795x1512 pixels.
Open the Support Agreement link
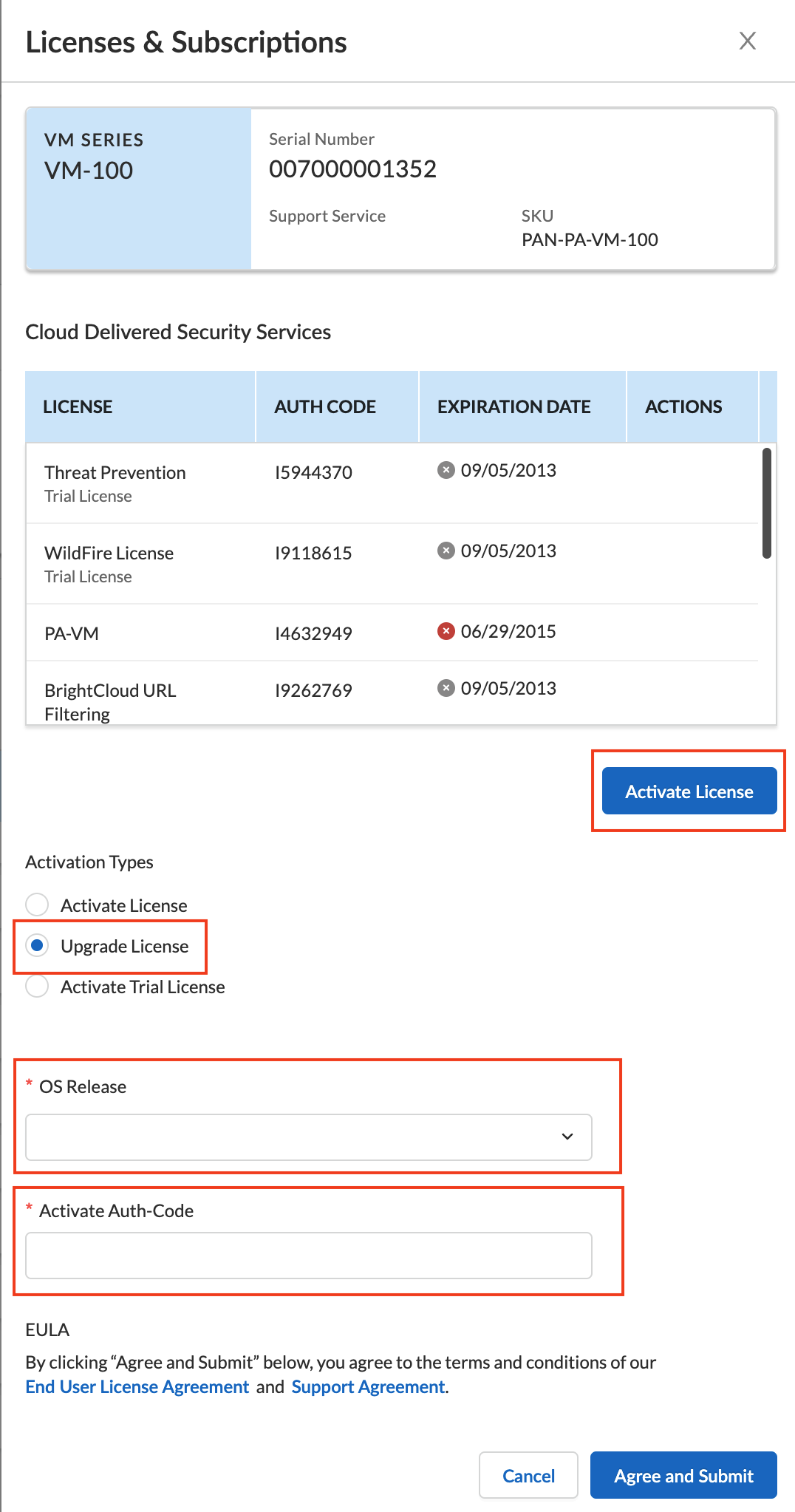tap(368, 1386)
